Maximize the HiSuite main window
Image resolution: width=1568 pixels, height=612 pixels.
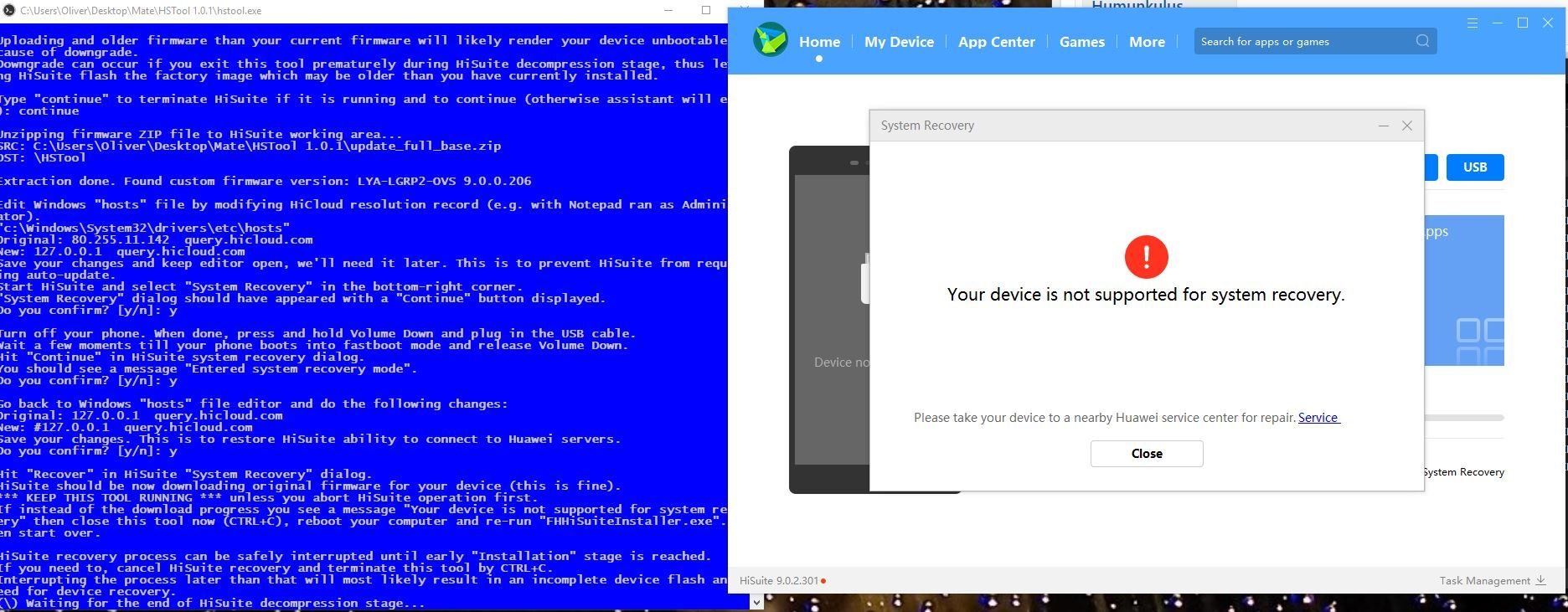1523,23
